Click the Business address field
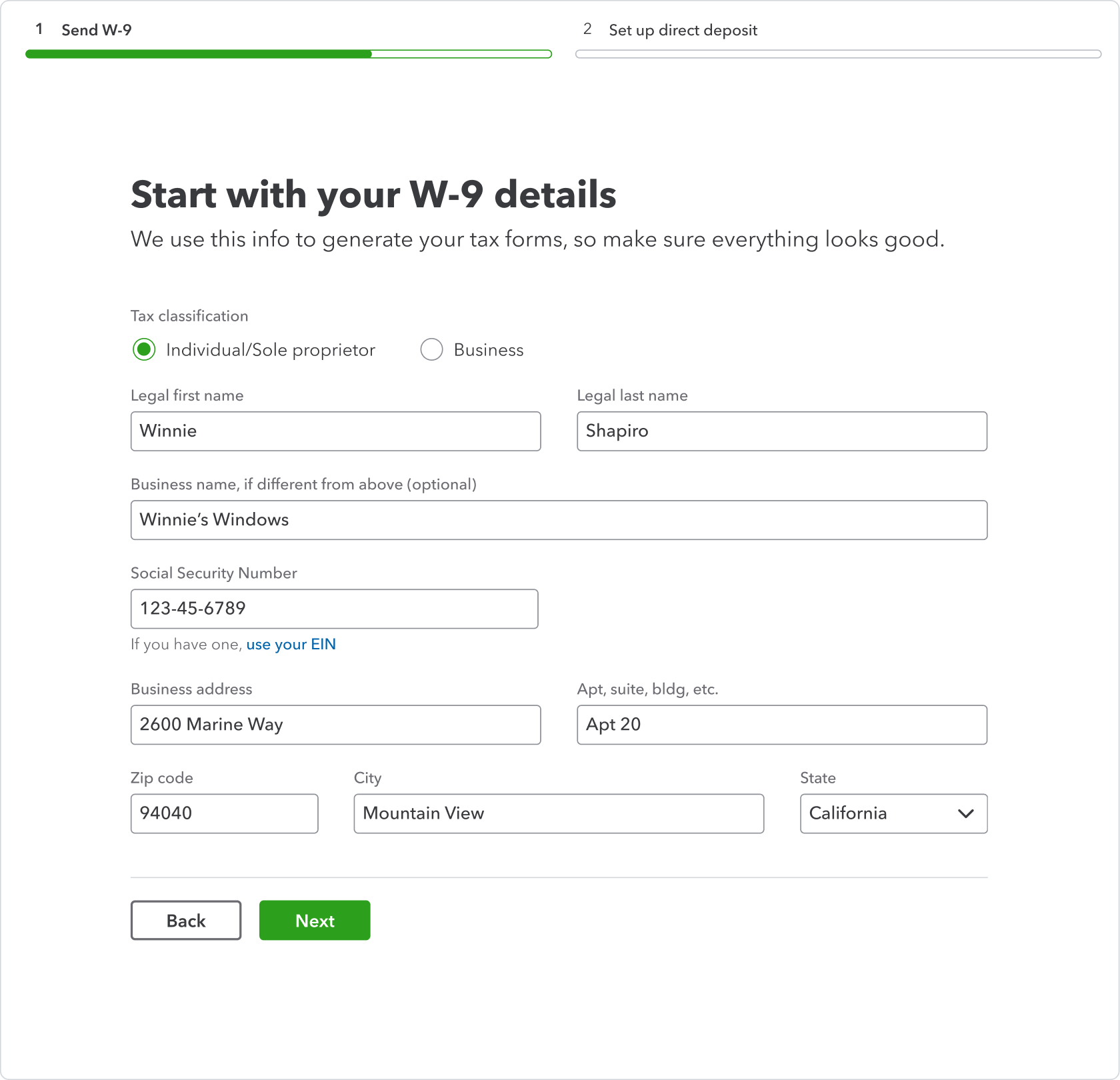1120x1080 pixels. [x=335, y=725]
